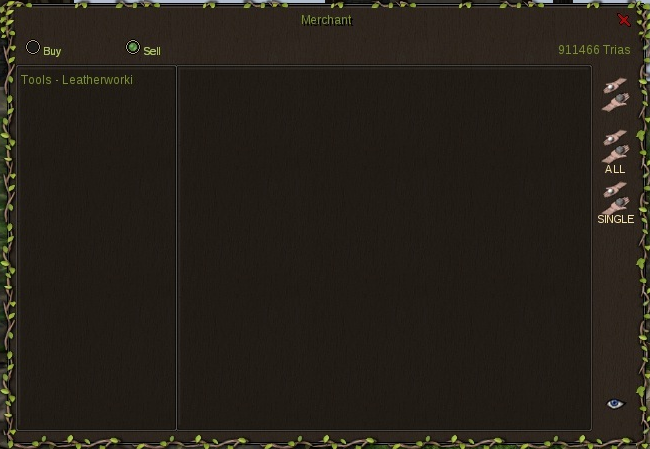Image resolution: width=650 pixels, height=449 pixels.
Task: Close the Merchant window with red X
Action: coord(624,20)
